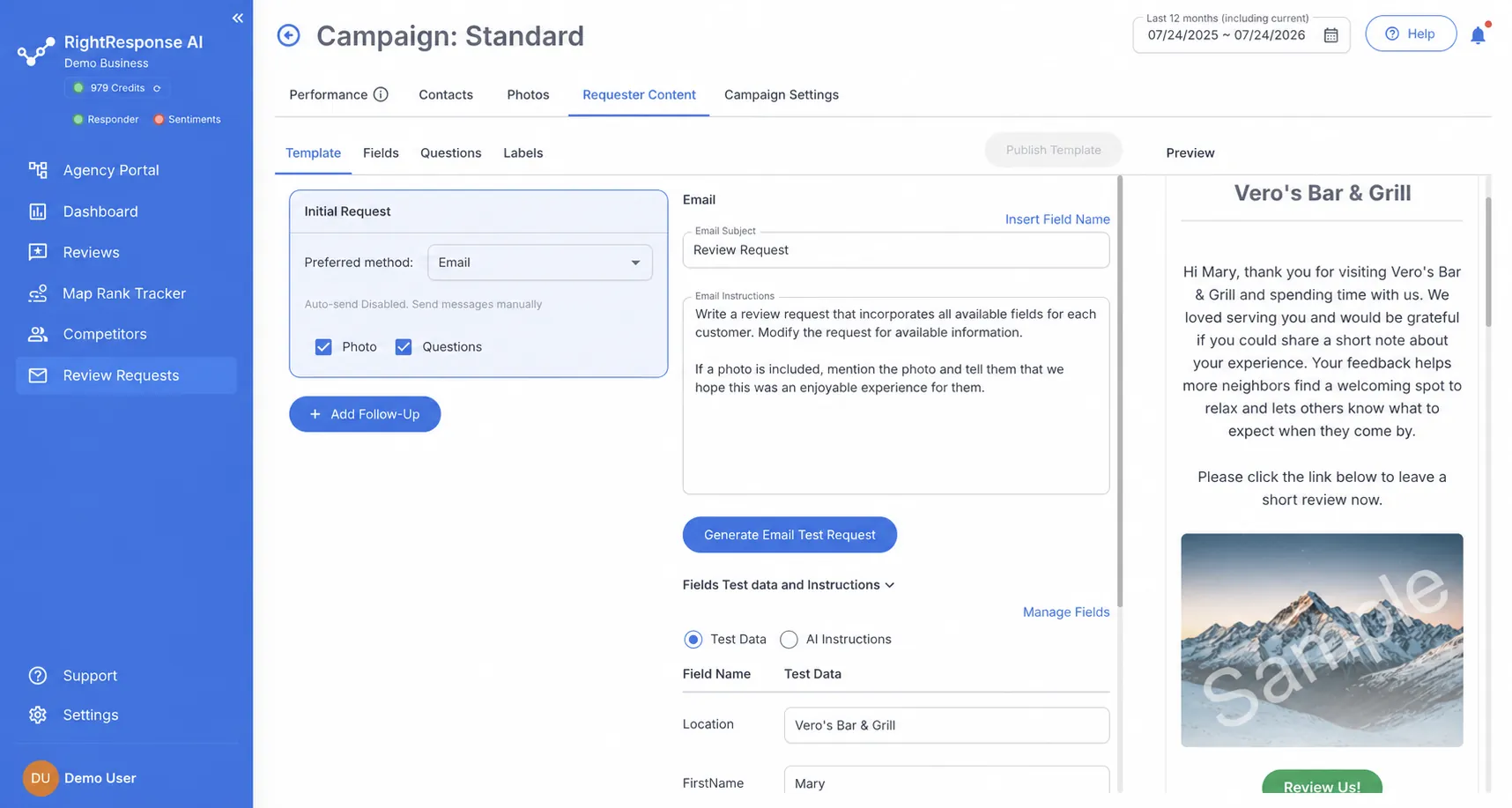Viewport: 1512px width, 808px height.
Task: Switch to the Labels sub-tab
Action: (x=523, y=153)
